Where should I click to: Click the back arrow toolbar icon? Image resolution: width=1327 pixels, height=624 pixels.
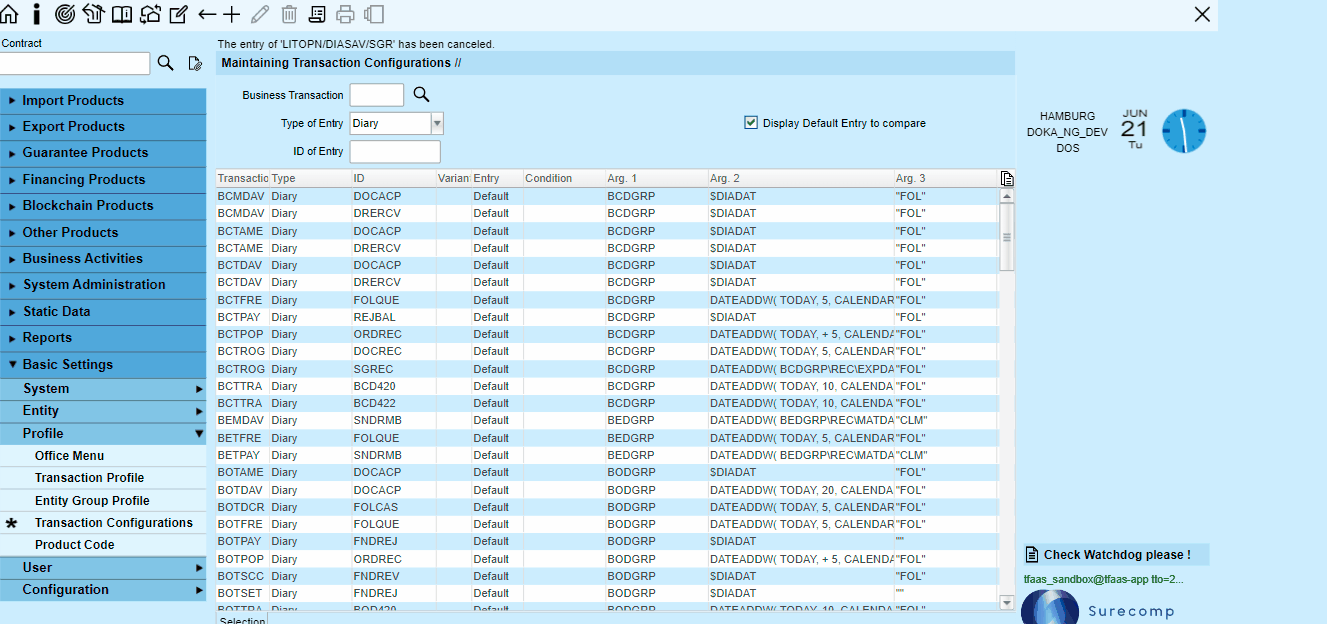tap(207, 14)
